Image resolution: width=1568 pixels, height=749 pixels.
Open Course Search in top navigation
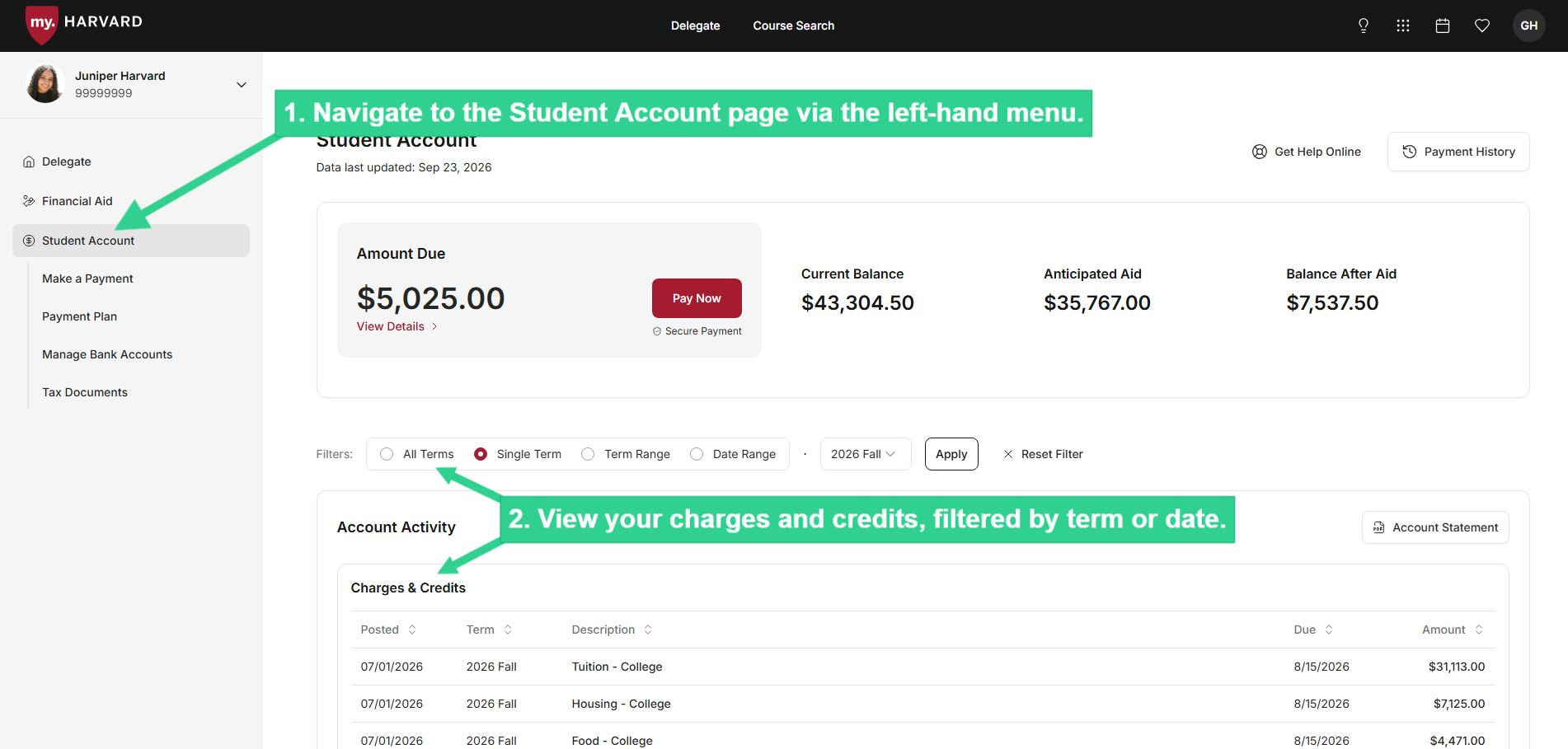794,26
